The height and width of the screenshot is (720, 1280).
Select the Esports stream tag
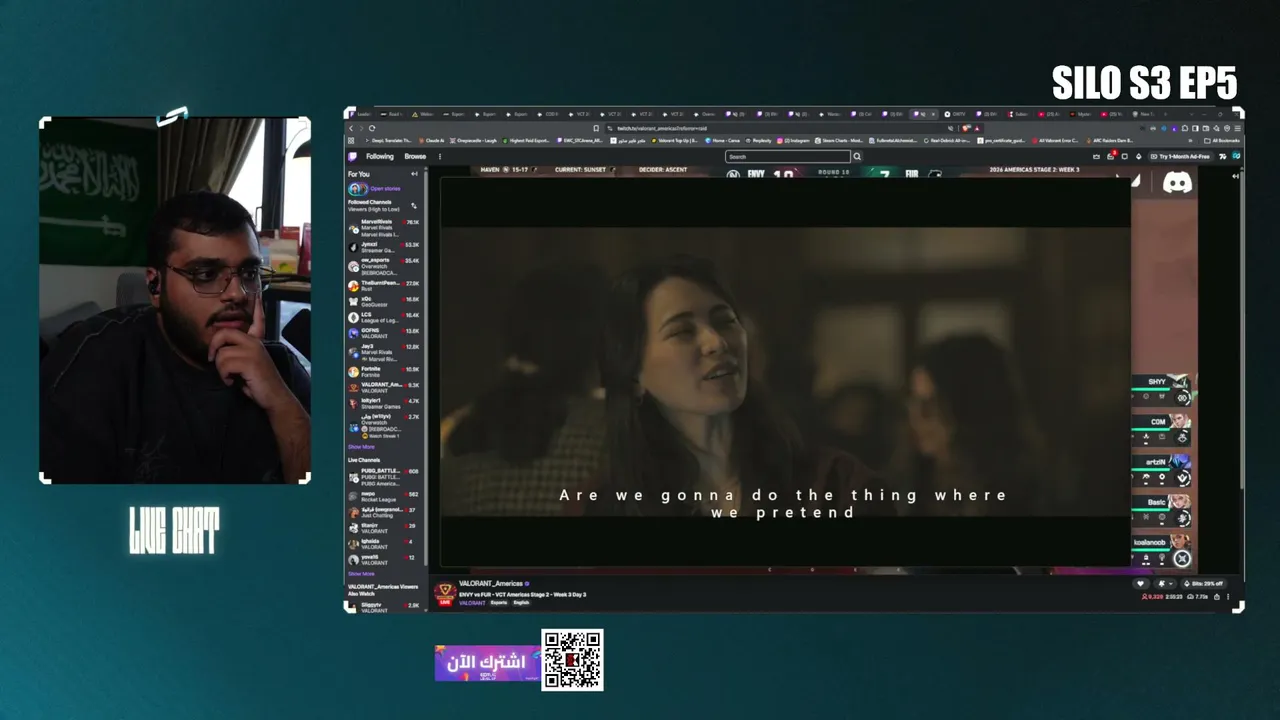pyautogui.click(x=499, y=603)
